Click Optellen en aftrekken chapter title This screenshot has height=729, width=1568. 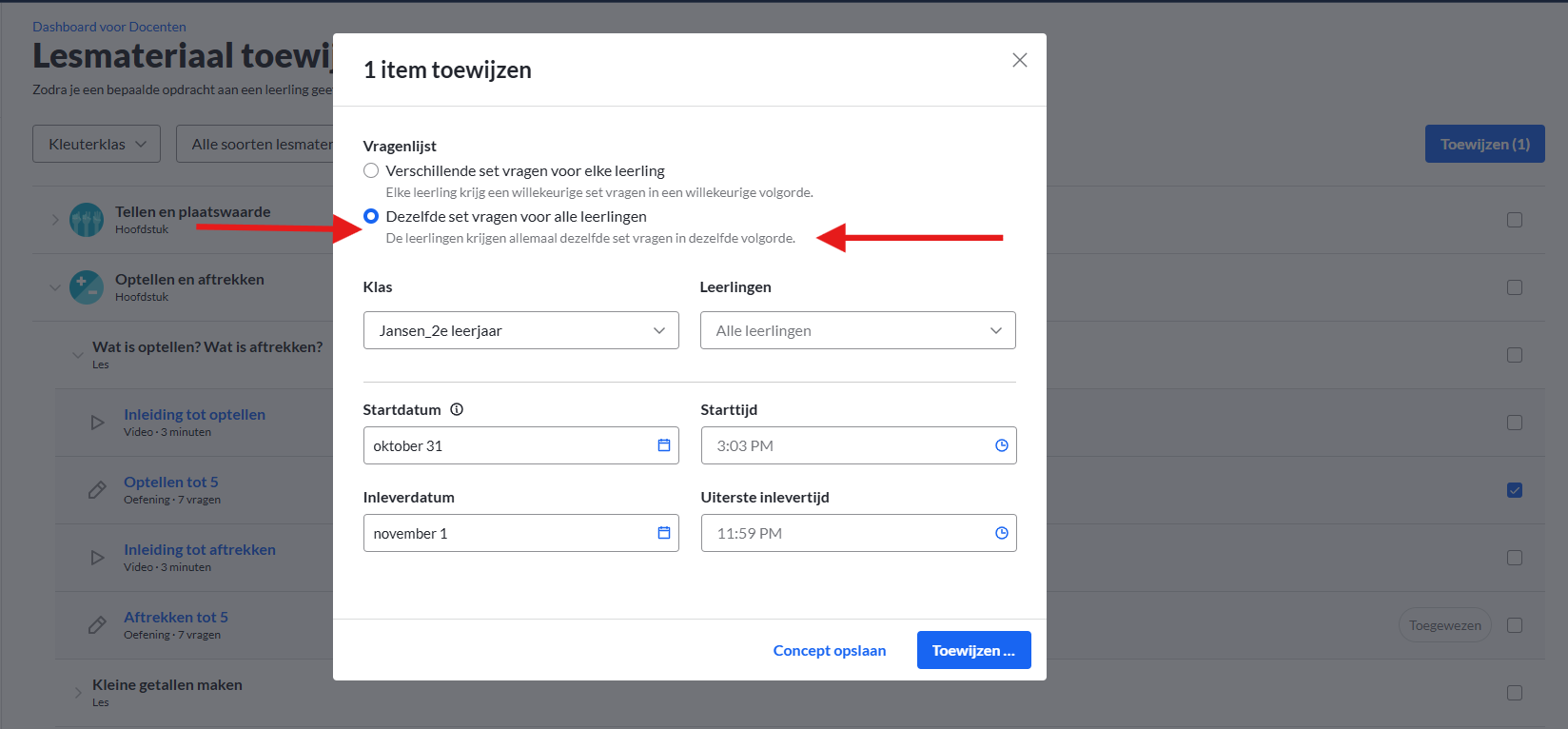coord(189,279)
